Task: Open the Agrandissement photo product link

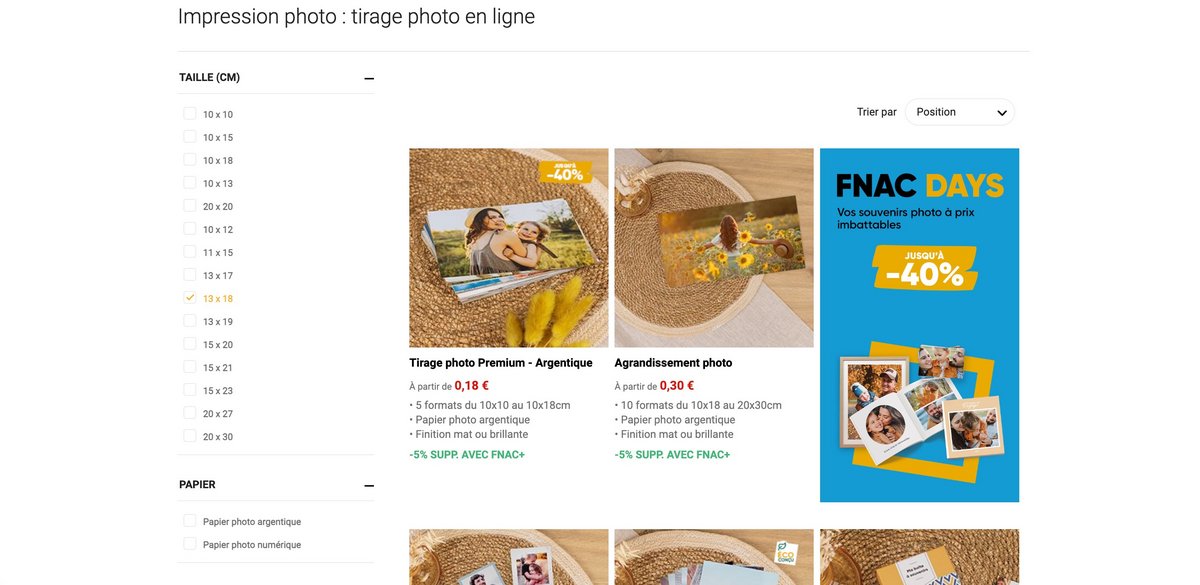Action: pos(673,363)
